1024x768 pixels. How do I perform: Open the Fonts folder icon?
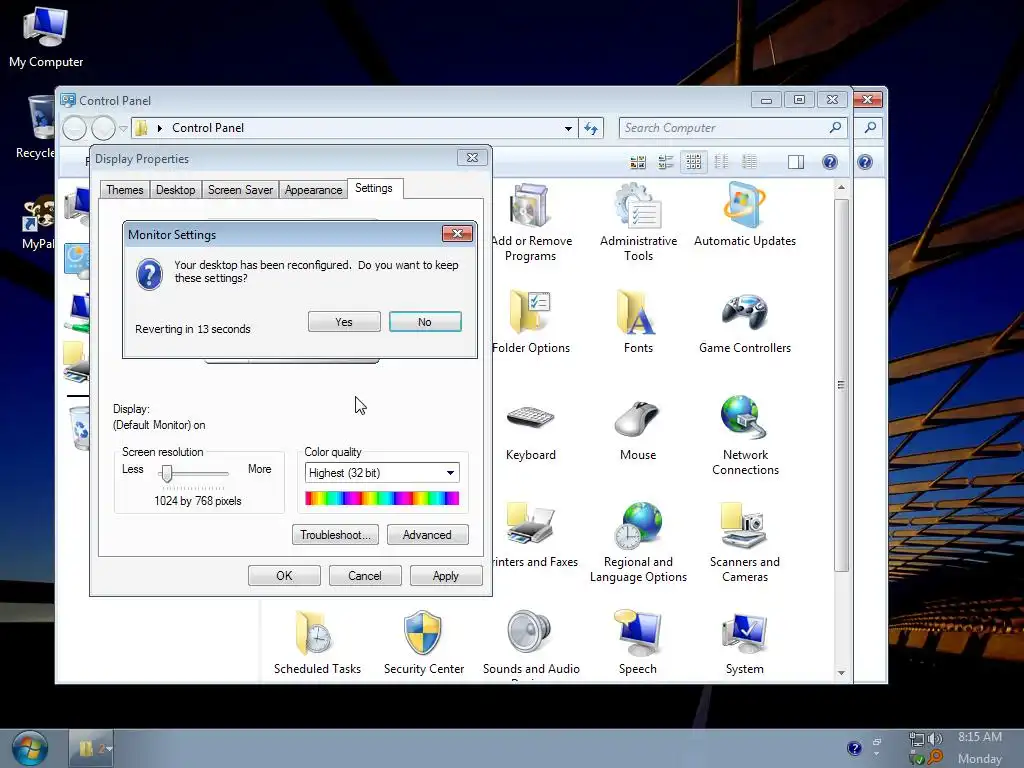pos(638,323)
